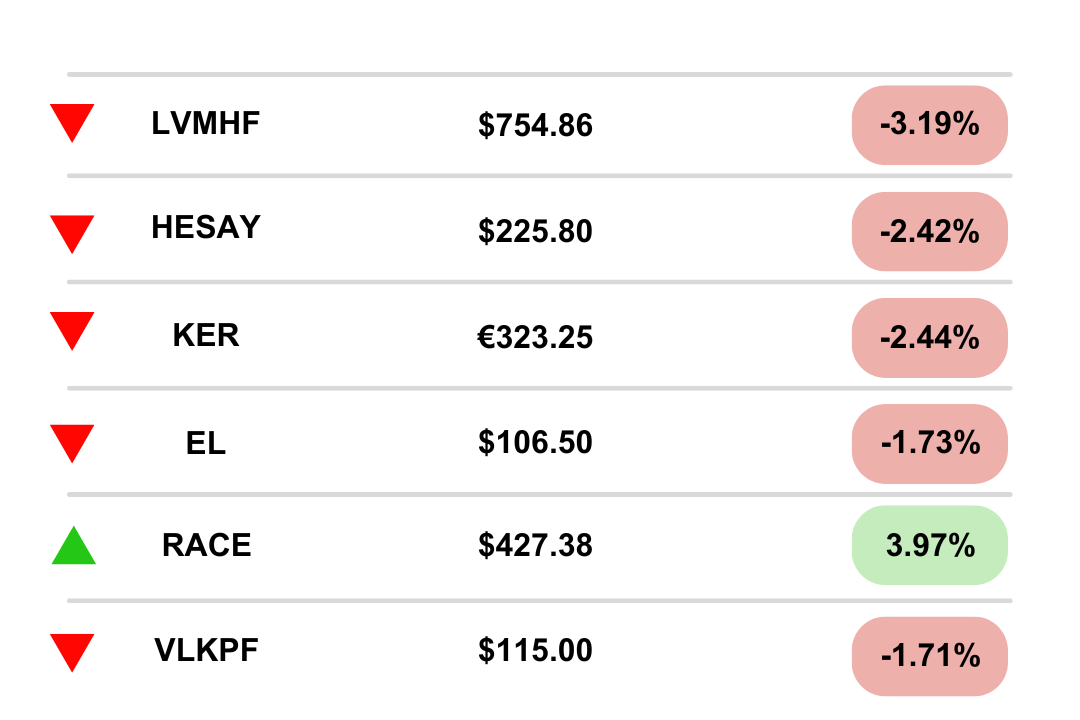Select the €323.25 price value
1080x720 pixels.
coord(535,338)
